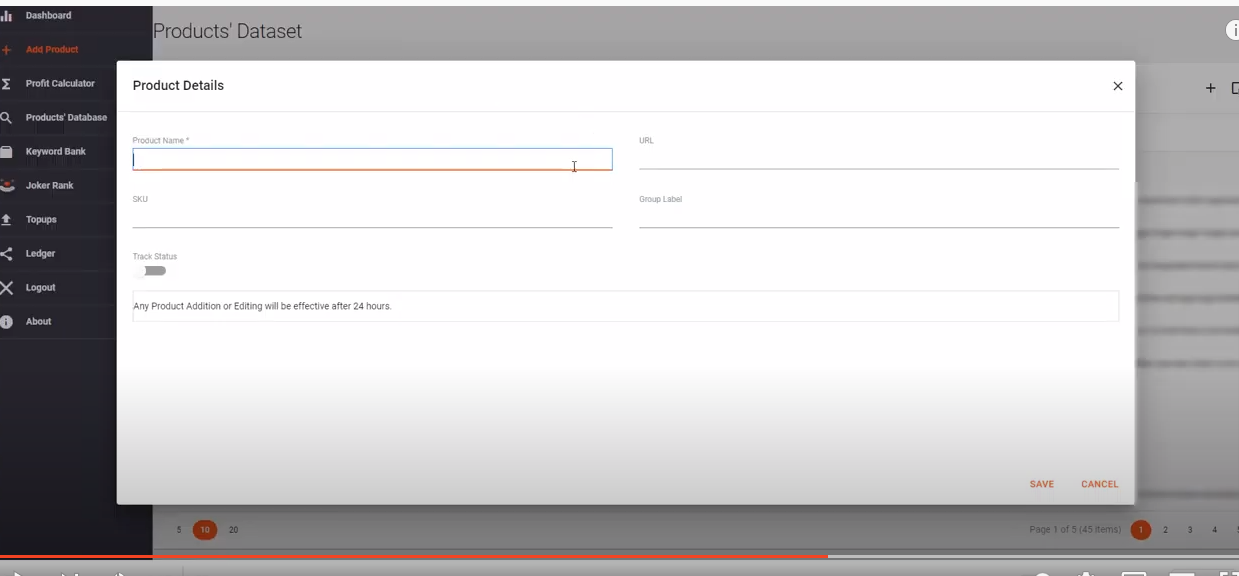This screenshot has height=576, width=1239.
Task: Click the About info icon
Action: tap(6, 322)
